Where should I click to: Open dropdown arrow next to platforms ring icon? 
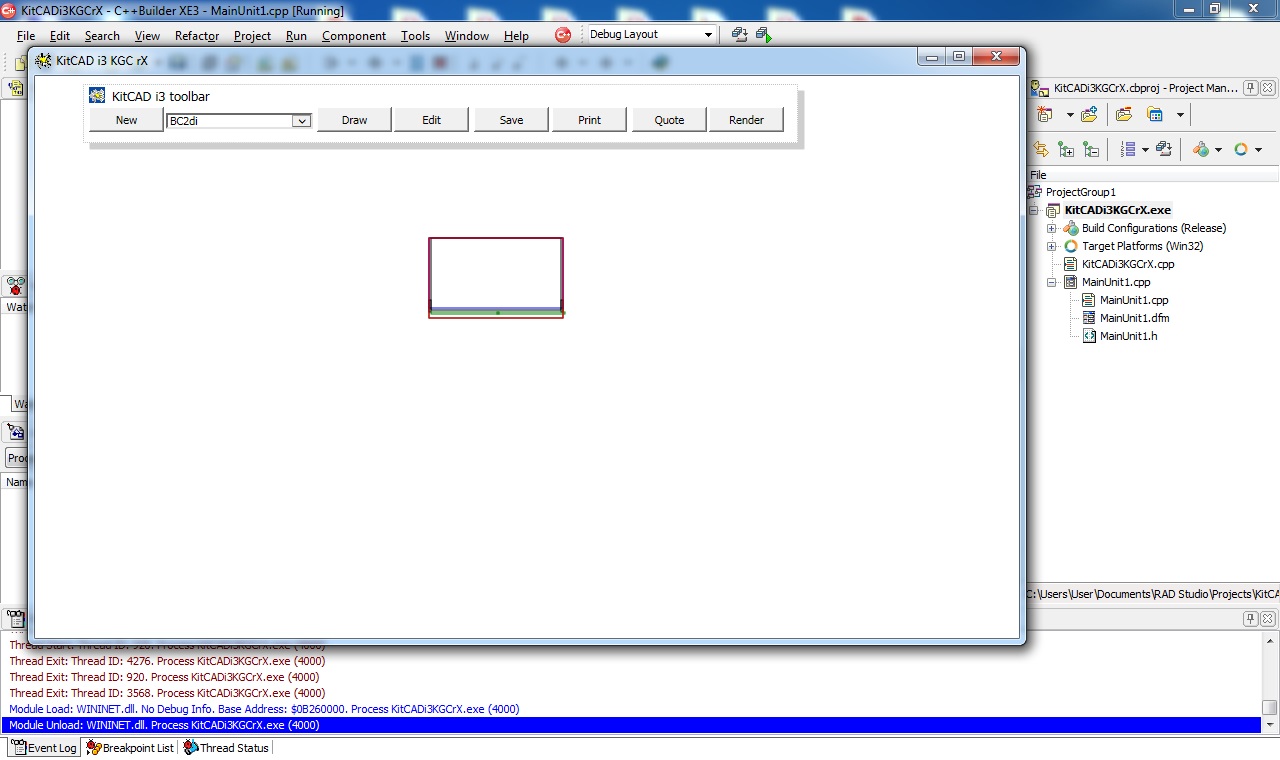coord(1258,150)
